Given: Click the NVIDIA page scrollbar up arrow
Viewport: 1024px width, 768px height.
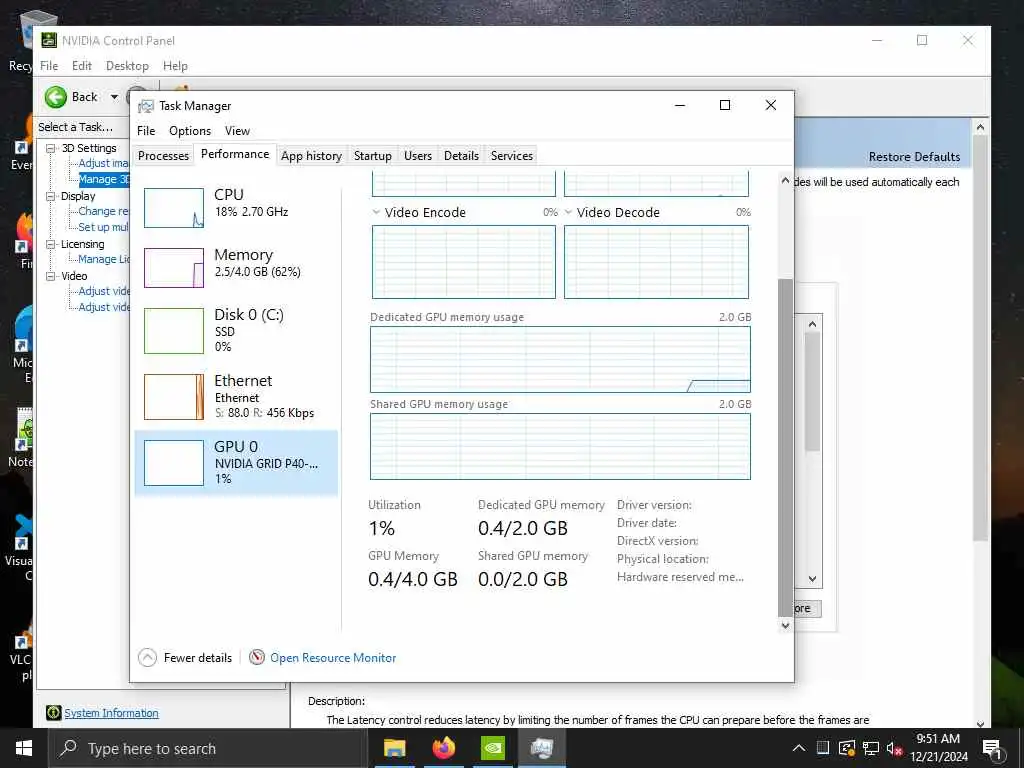Looking at the screenshot, I should [980, 127].
